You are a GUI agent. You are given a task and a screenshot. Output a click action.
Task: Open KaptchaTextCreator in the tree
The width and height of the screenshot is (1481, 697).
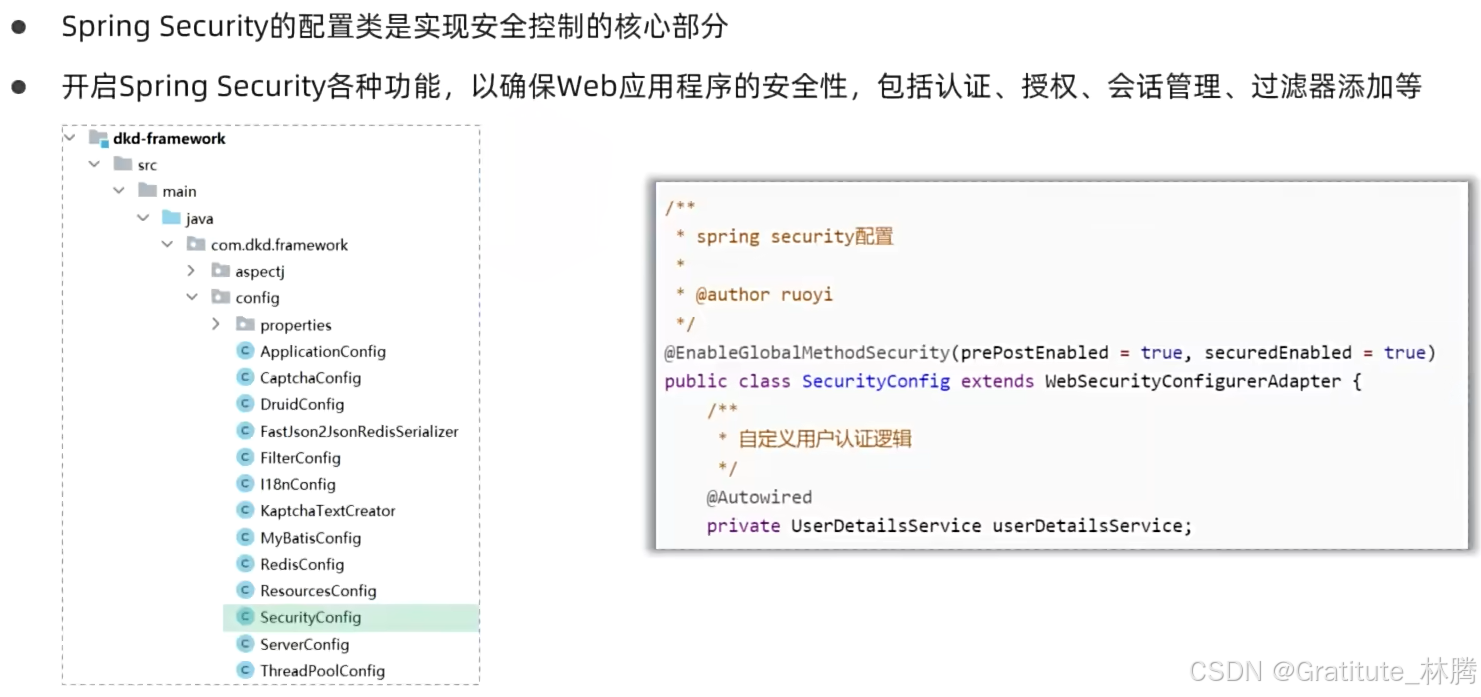pyautogui.click(x=327, y=511)
